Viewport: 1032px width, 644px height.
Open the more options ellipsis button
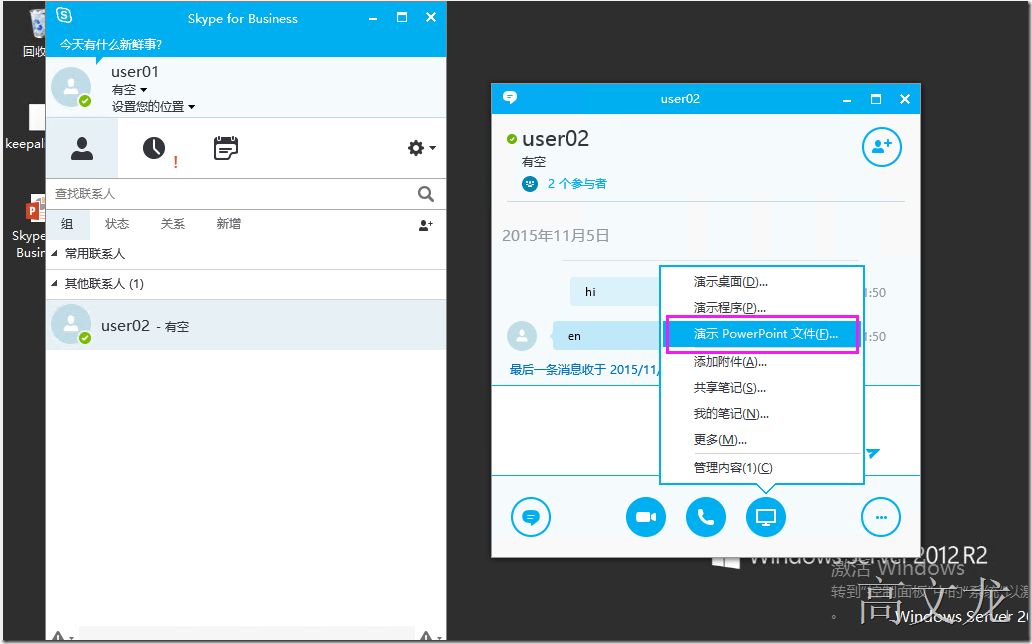click(881, 517)
